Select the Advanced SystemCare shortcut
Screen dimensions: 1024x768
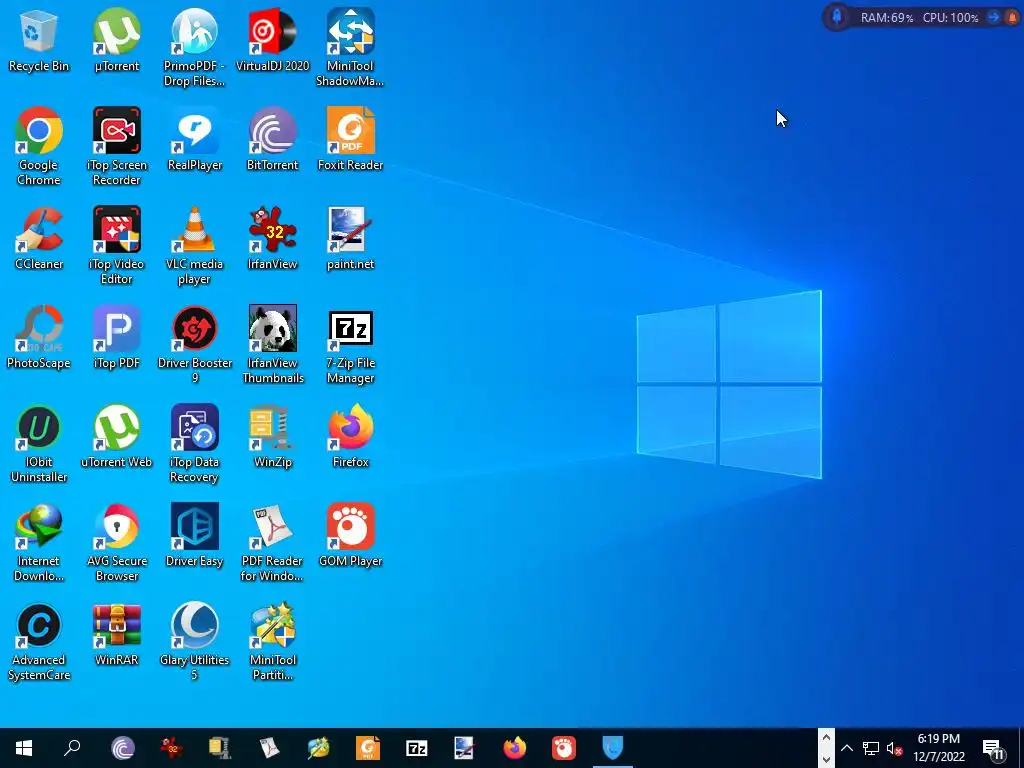(x=39, y=643)
